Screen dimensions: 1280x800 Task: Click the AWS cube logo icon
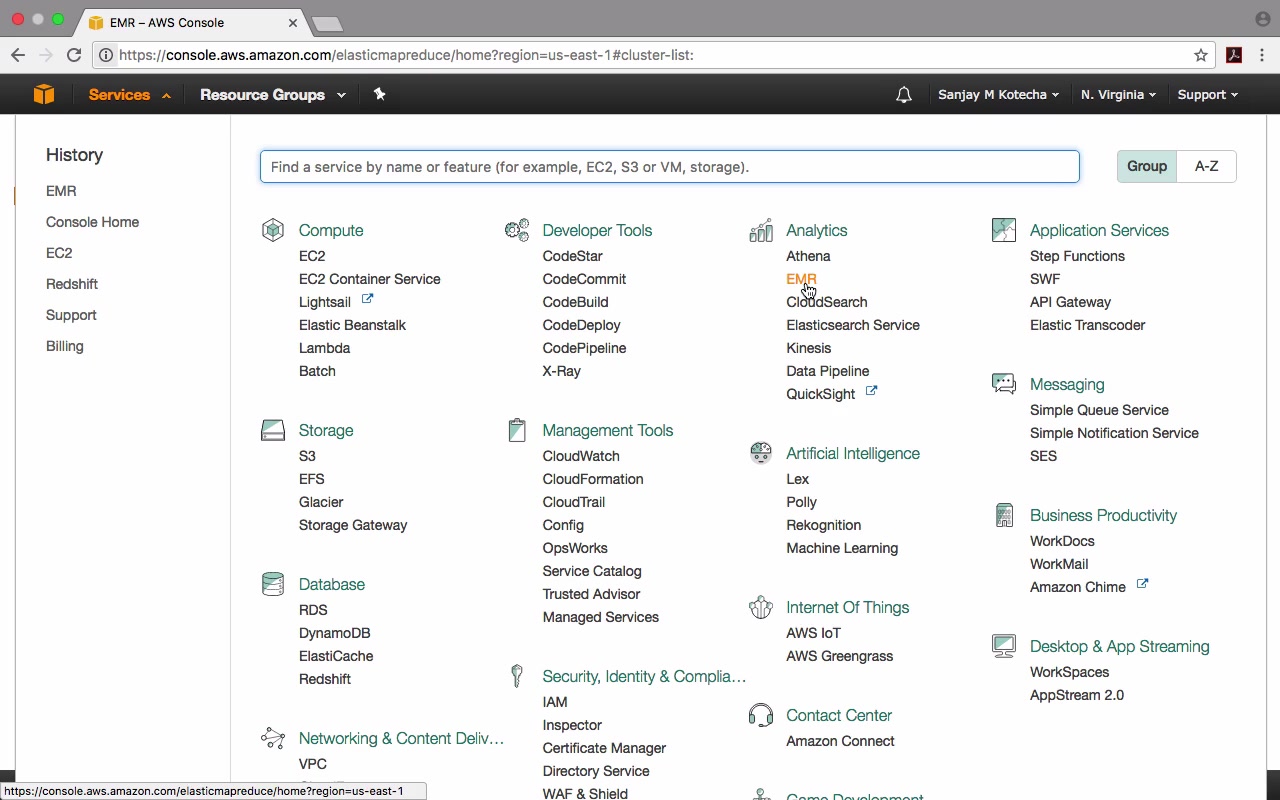click(x=43, y=94)
